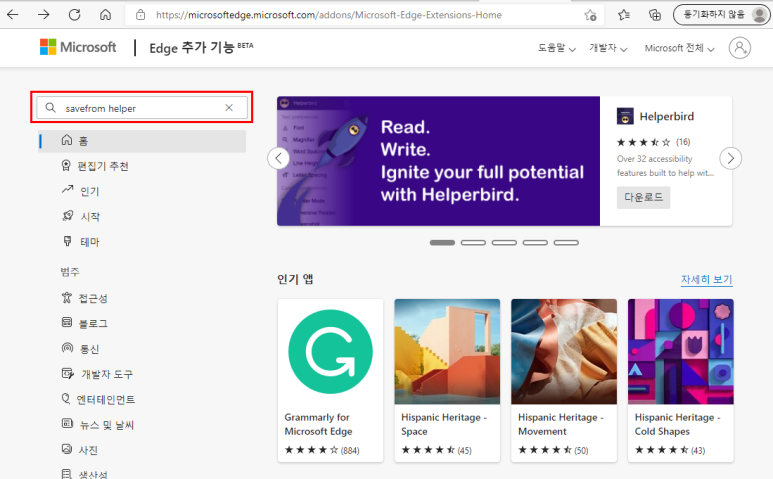Click the 접근성 person icon

pyautogui.click(x=67, y=297)
